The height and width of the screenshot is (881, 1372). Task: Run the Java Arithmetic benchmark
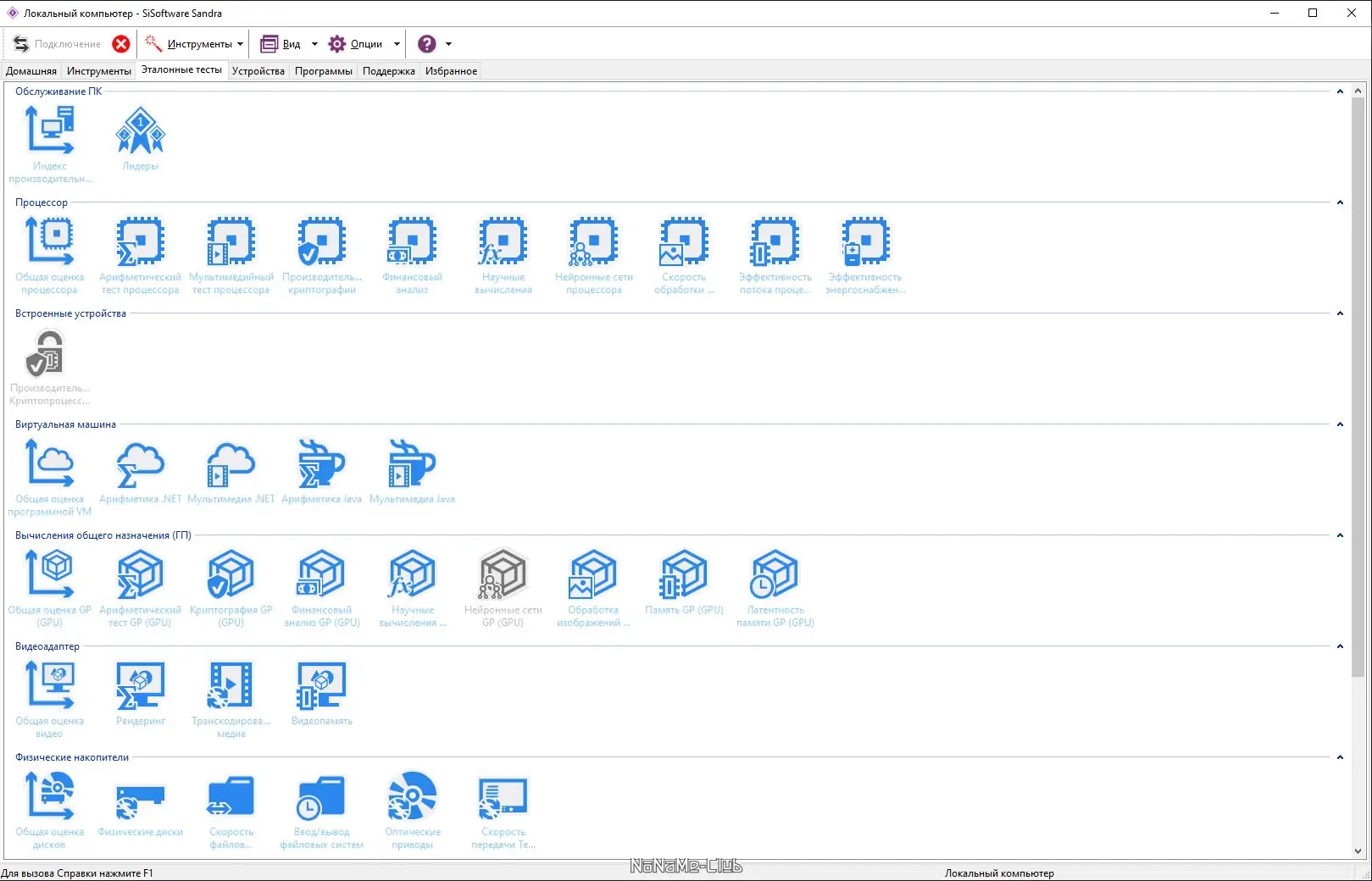[321, 464]
